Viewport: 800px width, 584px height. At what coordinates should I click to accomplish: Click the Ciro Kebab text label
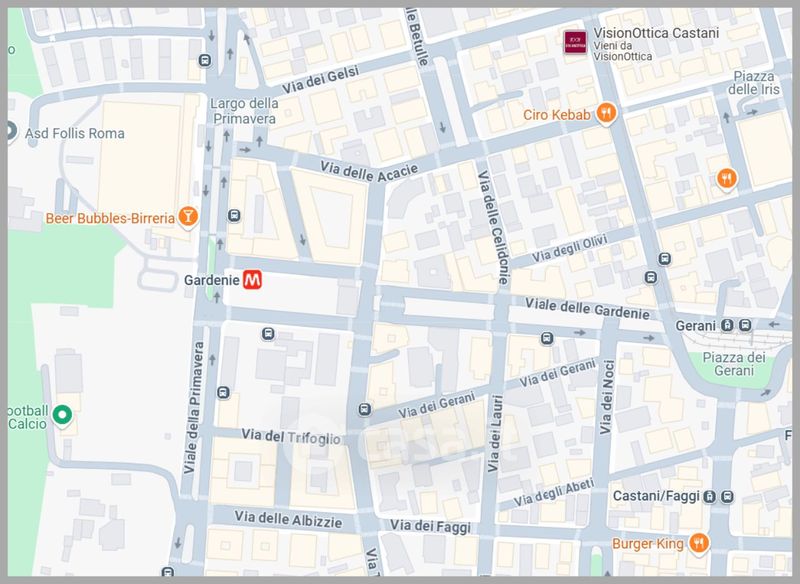(x=557, y=115)
